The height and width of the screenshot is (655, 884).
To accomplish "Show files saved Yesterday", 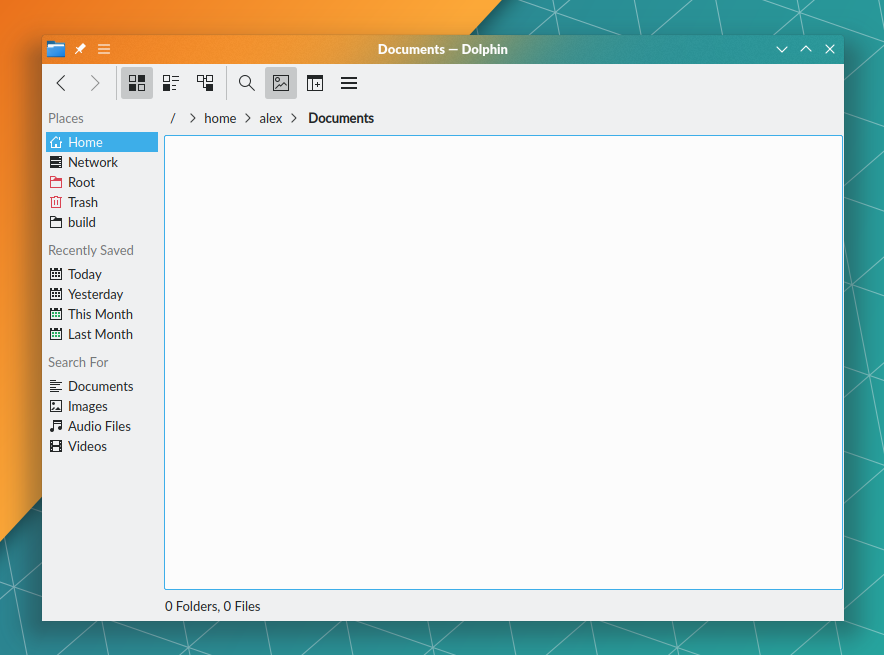I will pyautogui.click(x=102, y=294).
